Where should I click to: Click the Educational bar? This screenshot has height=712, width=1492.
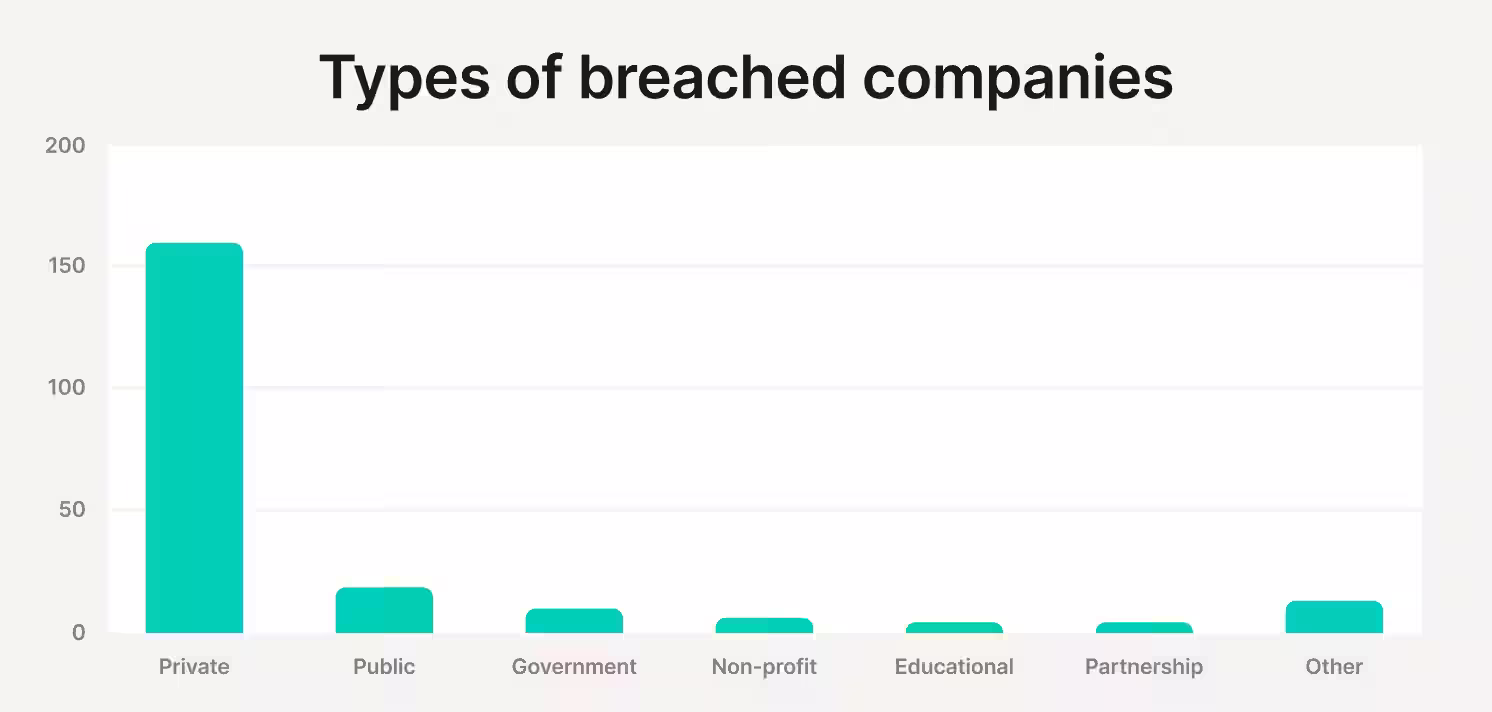click(x=954, y=628)
